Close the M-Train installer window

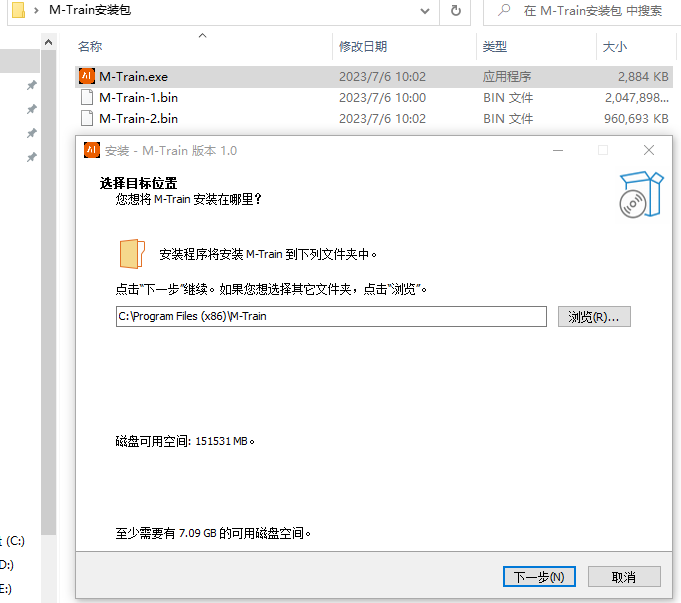[x=649, y=150]
